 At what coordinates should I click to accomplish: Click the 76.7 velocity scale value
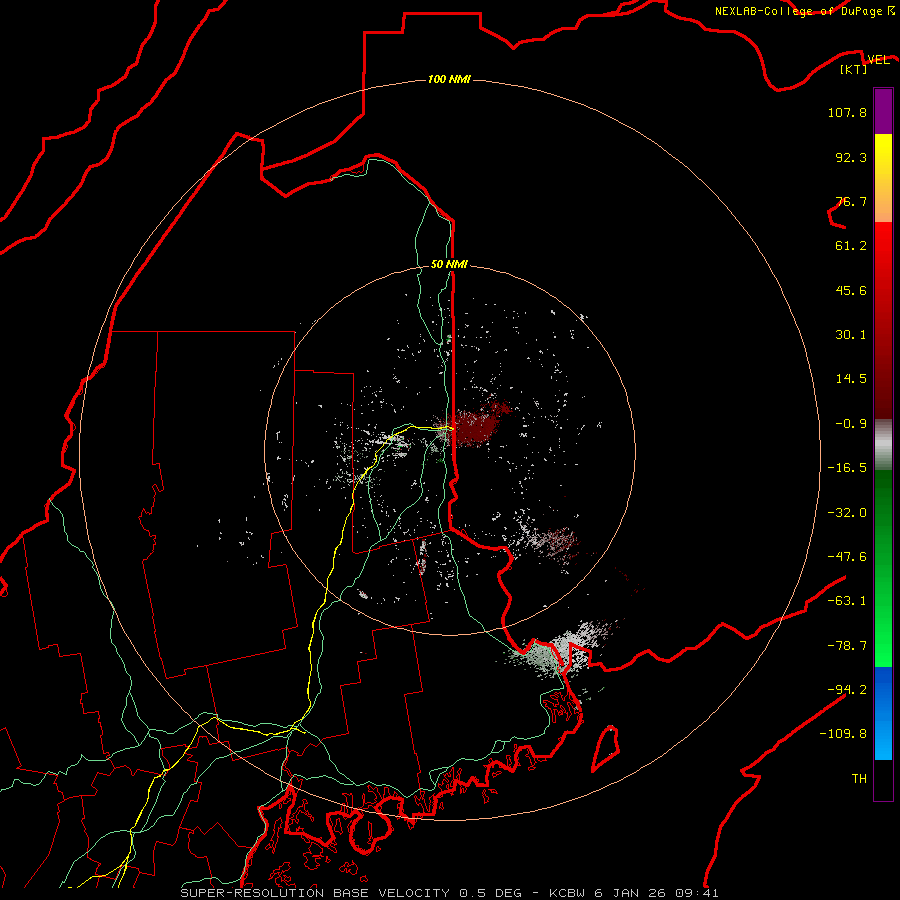click(x=851, y=201)
